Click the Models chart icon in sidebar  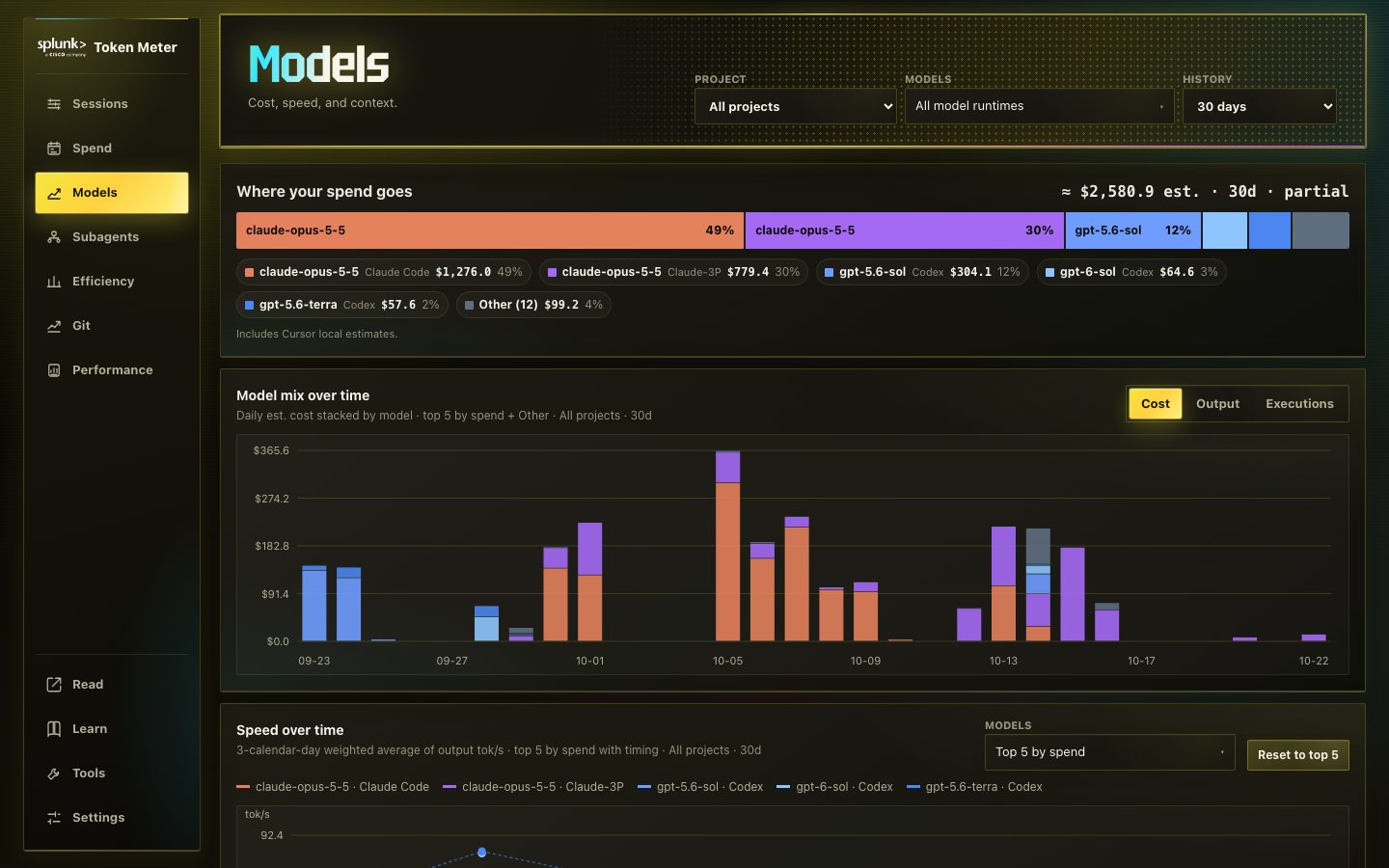point(54,193)
